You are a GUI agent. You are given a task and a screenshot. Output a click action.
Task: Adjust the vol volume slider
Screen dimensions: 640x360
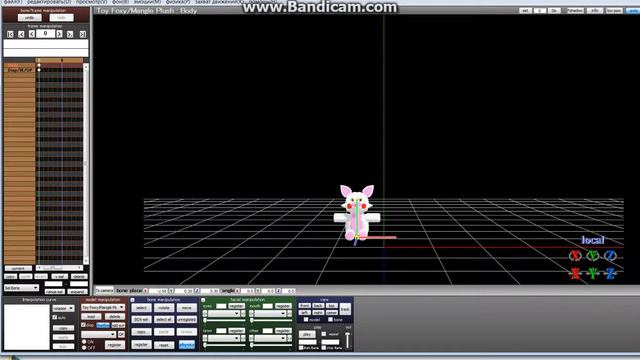(x=347, y=340)
